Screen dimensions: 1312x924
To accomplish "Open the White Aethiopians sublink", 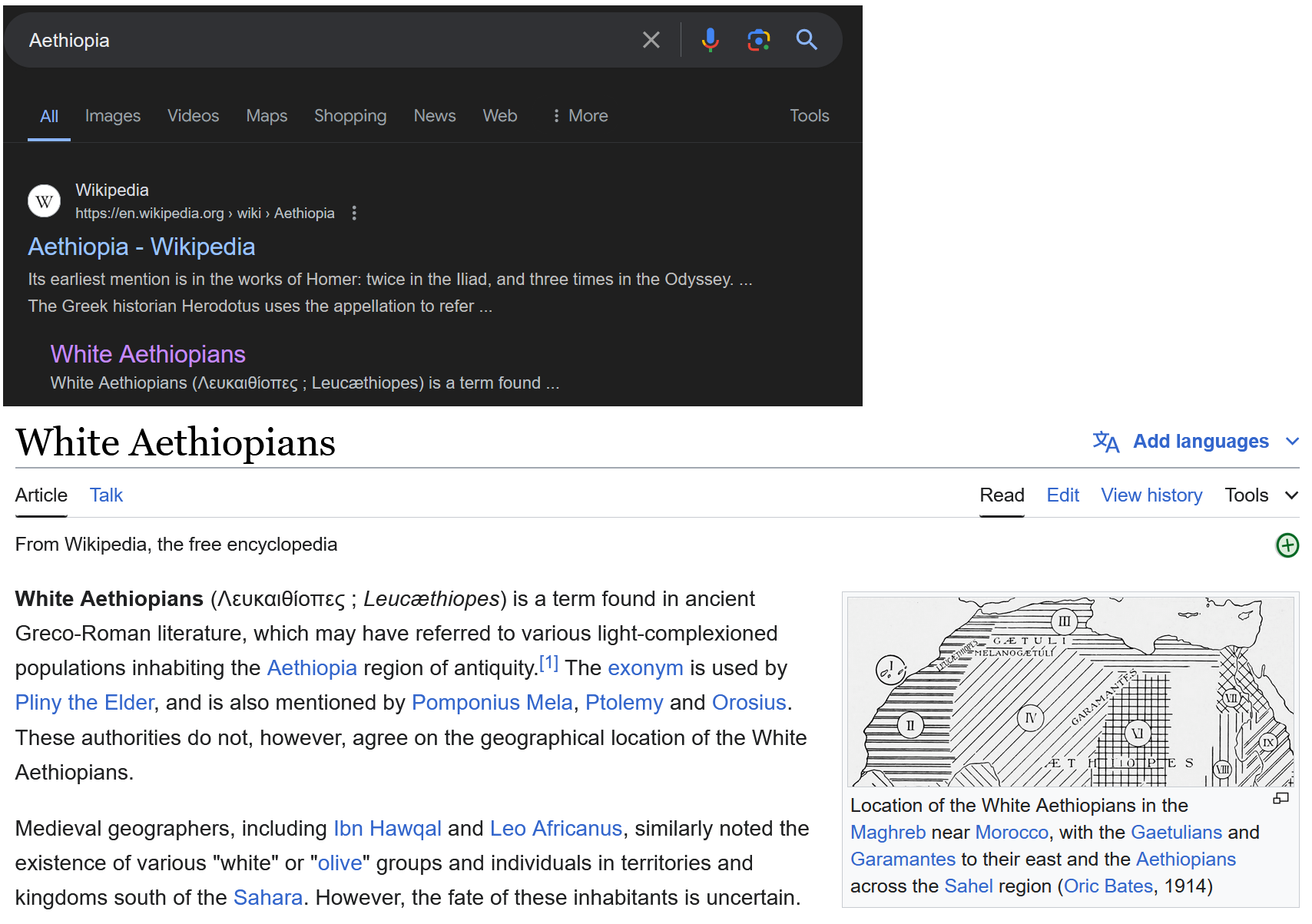I will pos(148,354).
